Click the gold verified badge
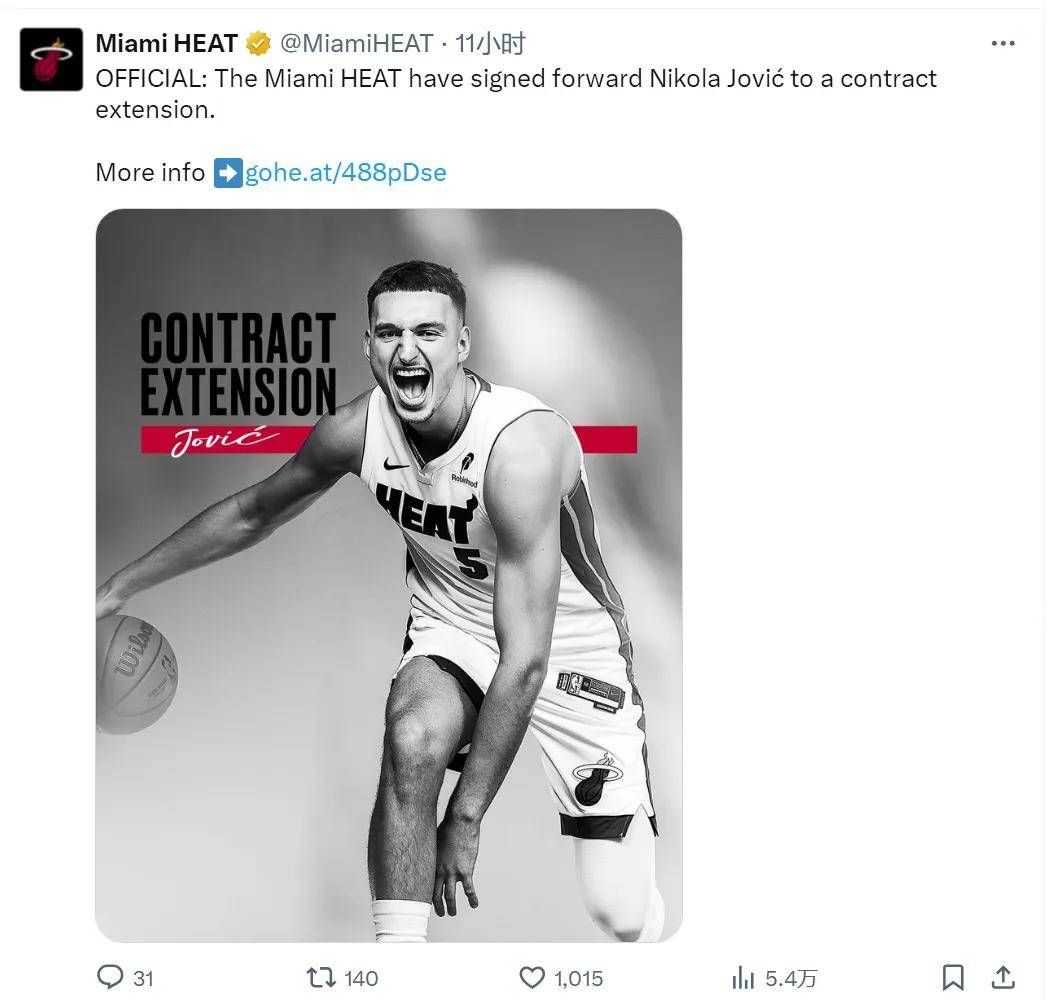The image size is (1048, 1000). point(259,44)
